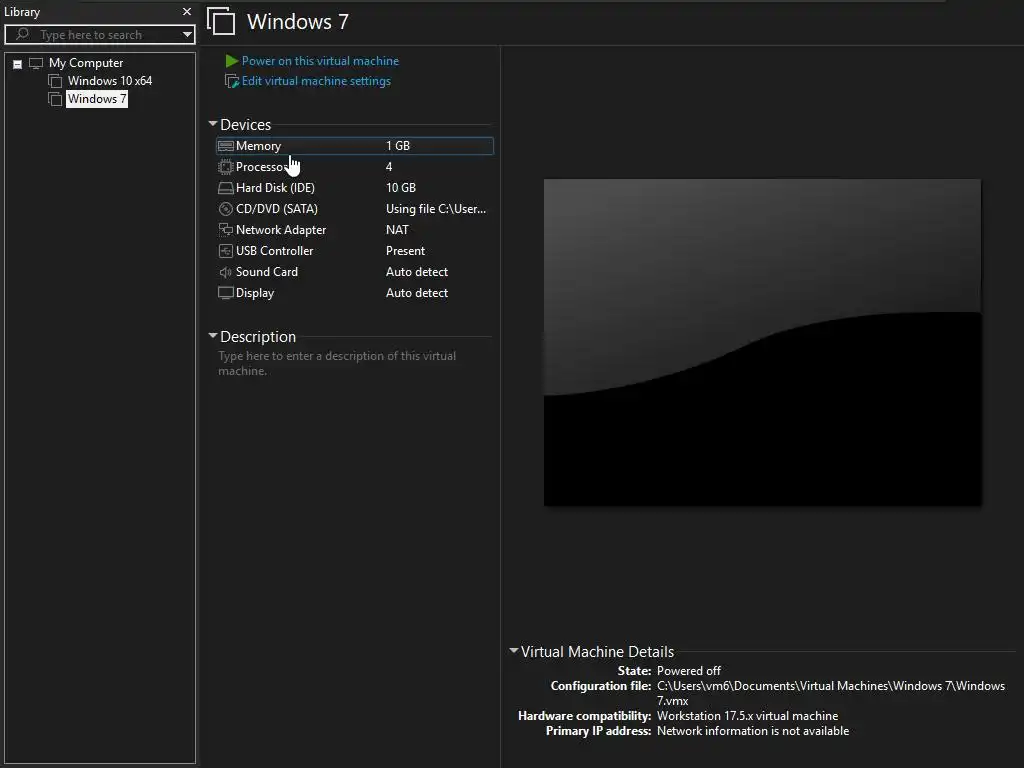
Task: Click the Sound Card speaker icon
Action: coord(226,272)
